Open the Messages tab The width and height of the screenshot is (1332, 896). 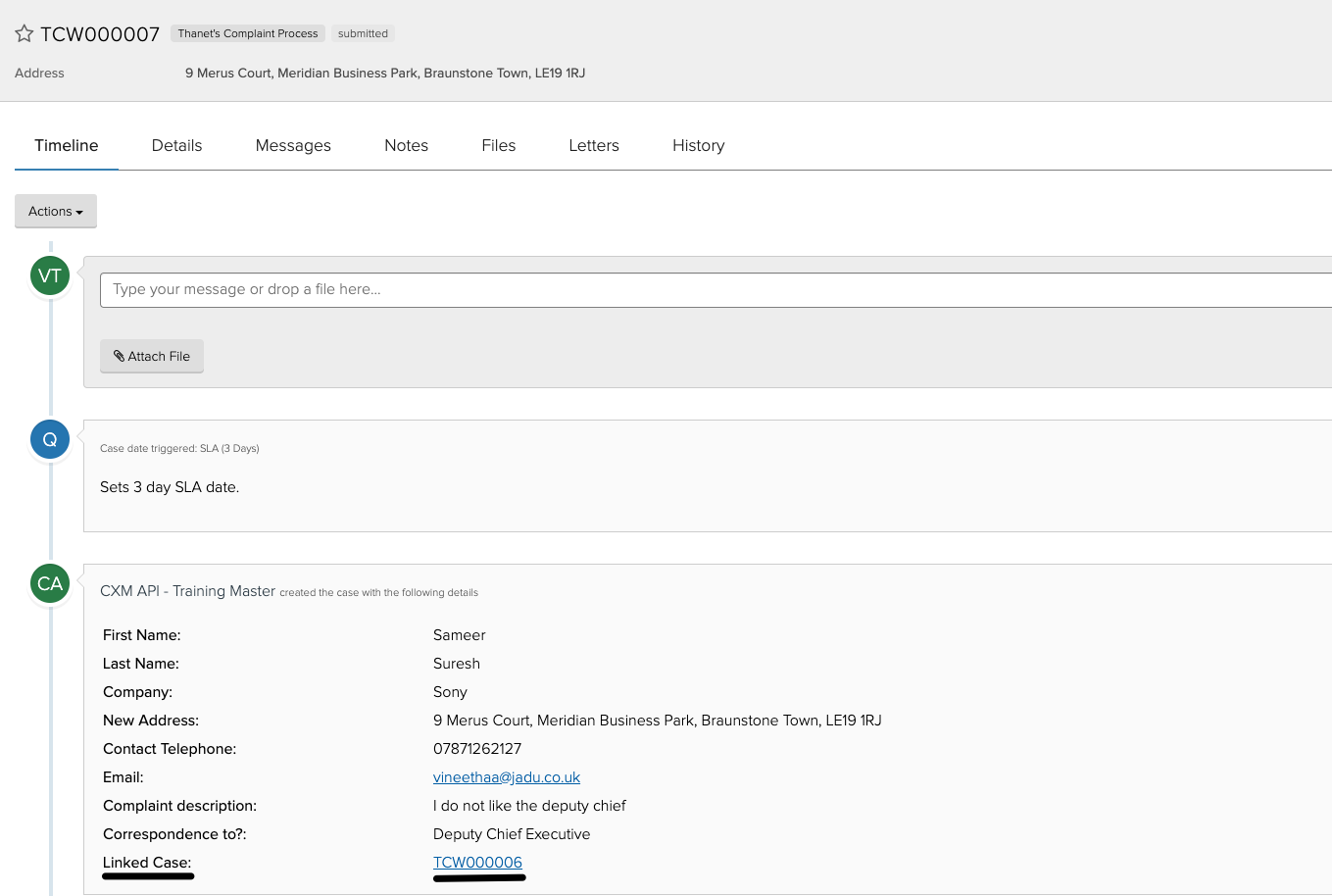point(293,145)
